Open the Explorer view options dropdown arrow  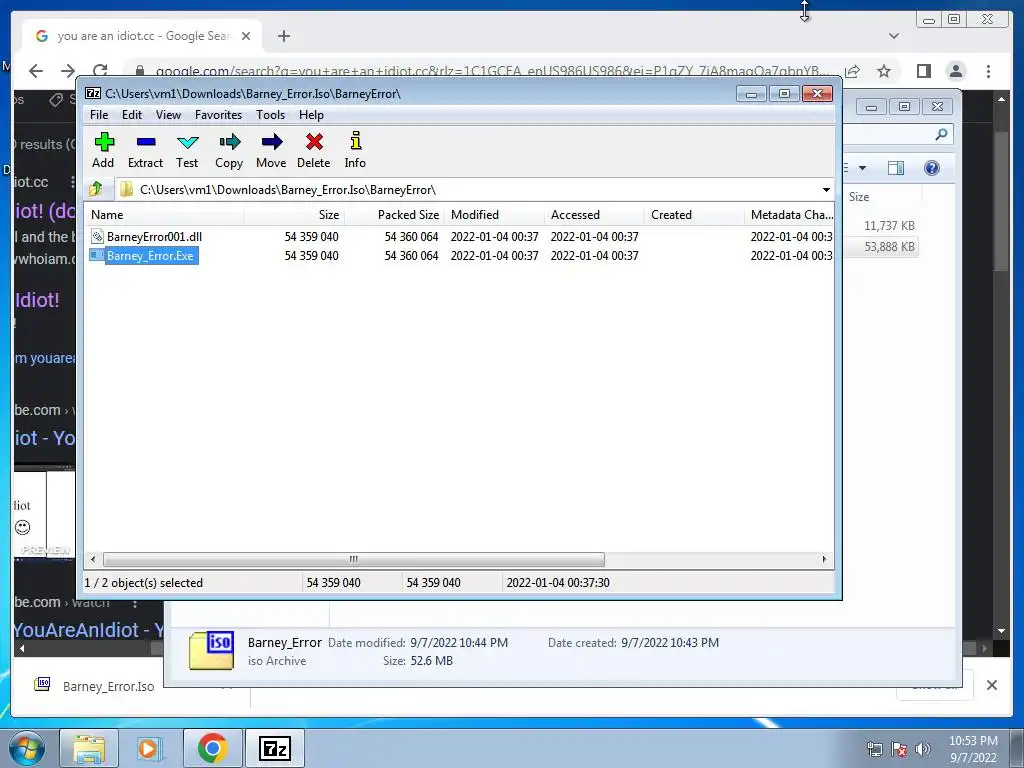click(862, 168)
